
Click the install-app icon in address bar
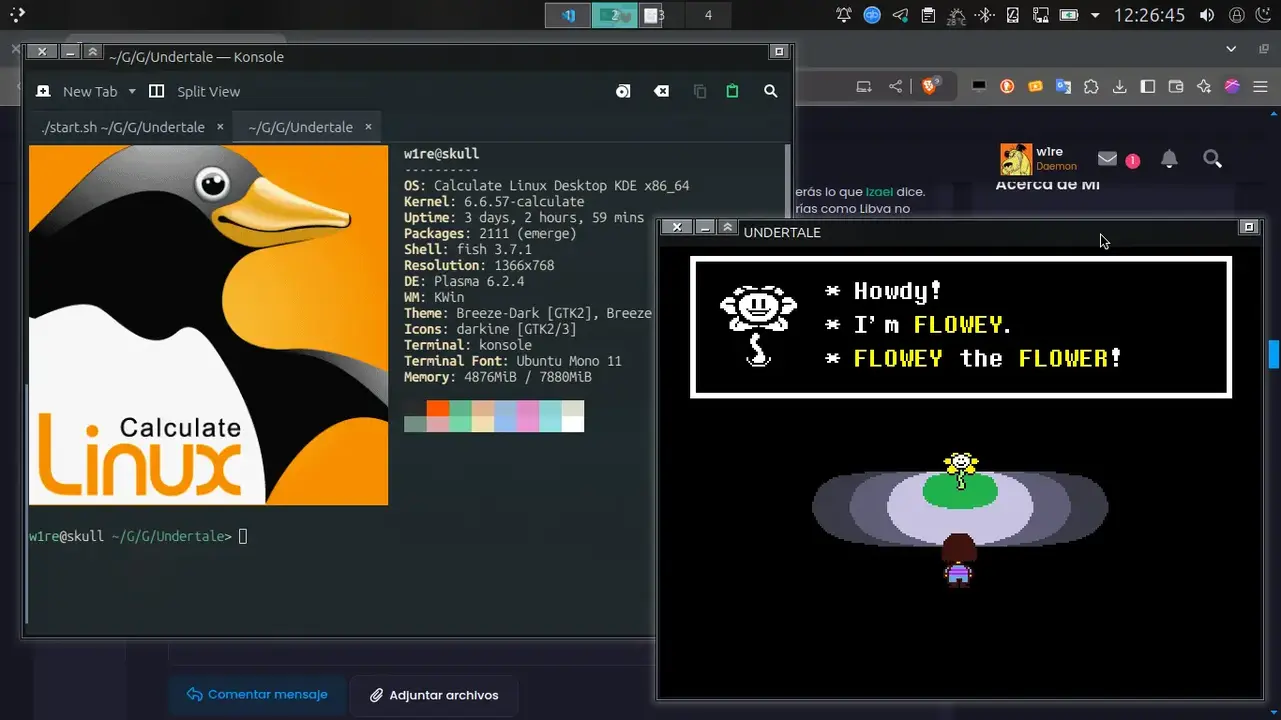coord(864,87)
